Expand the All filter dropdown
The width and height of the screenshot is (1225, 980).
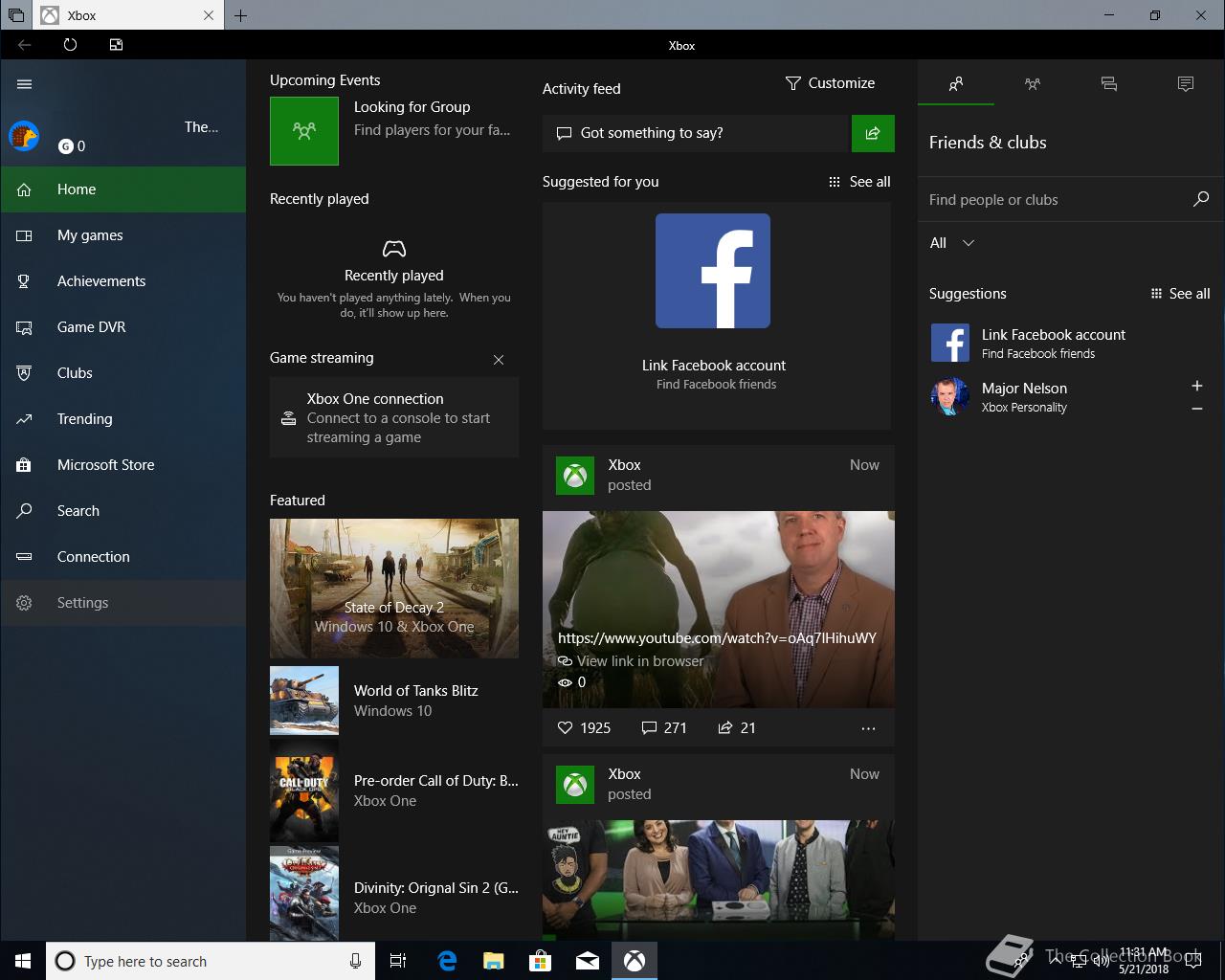(952, 243)
